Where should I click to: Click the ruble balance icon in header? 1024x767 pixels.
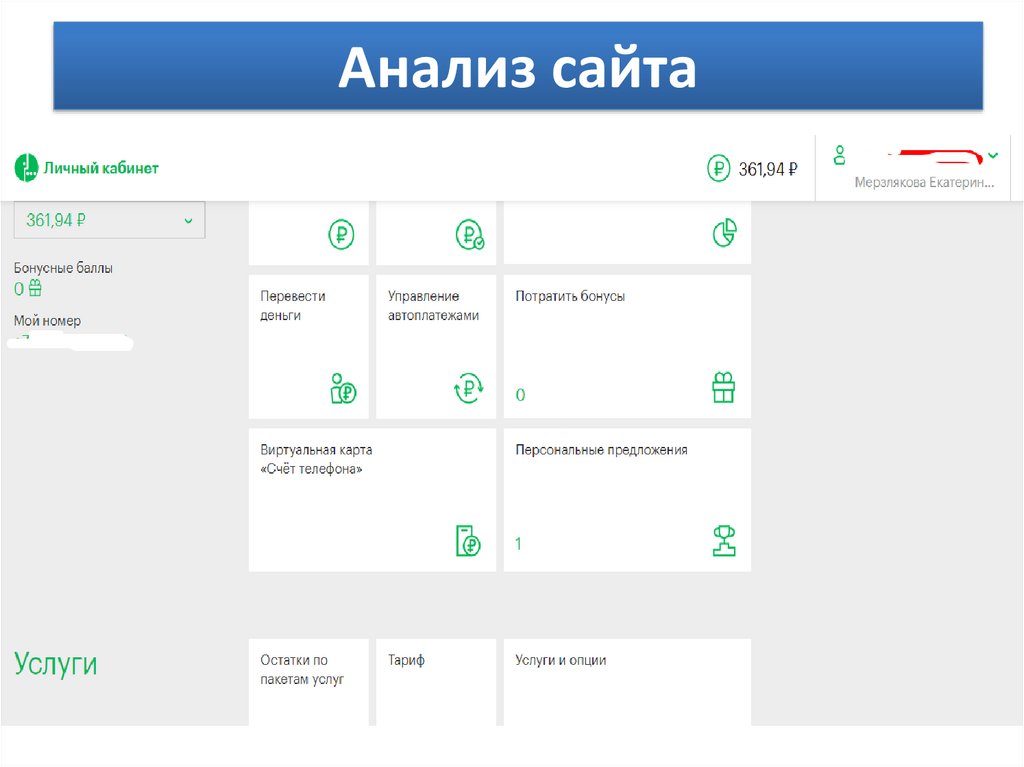coord(718,169)
